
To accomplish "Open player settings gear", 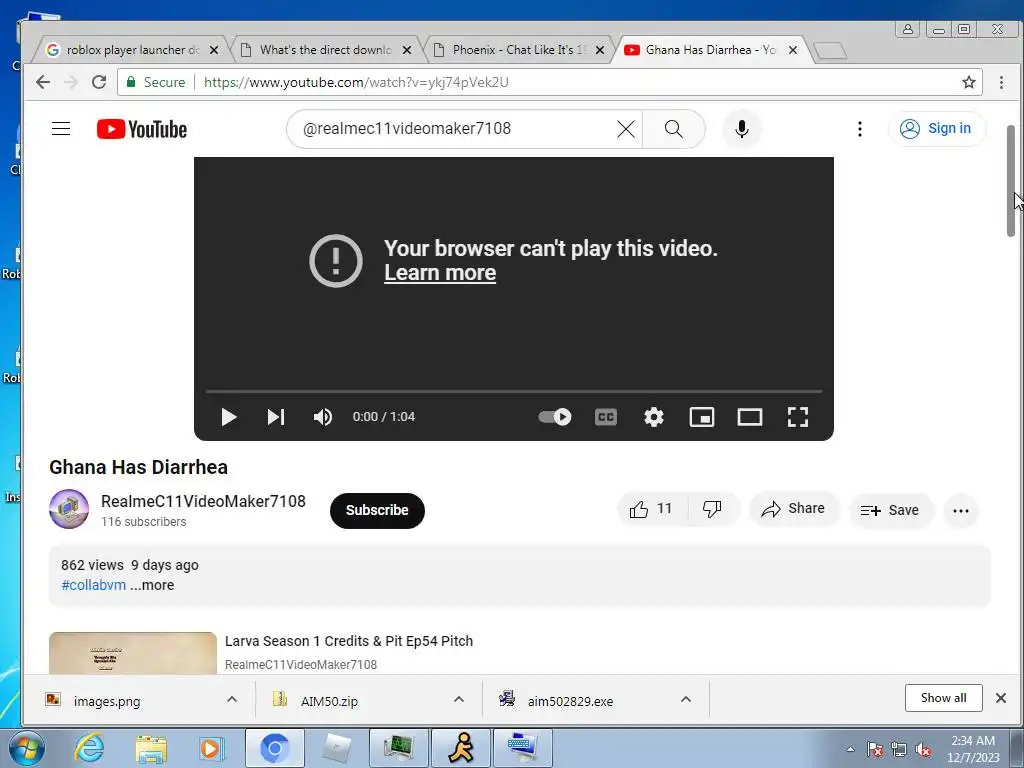I will [x=654, y=417].
